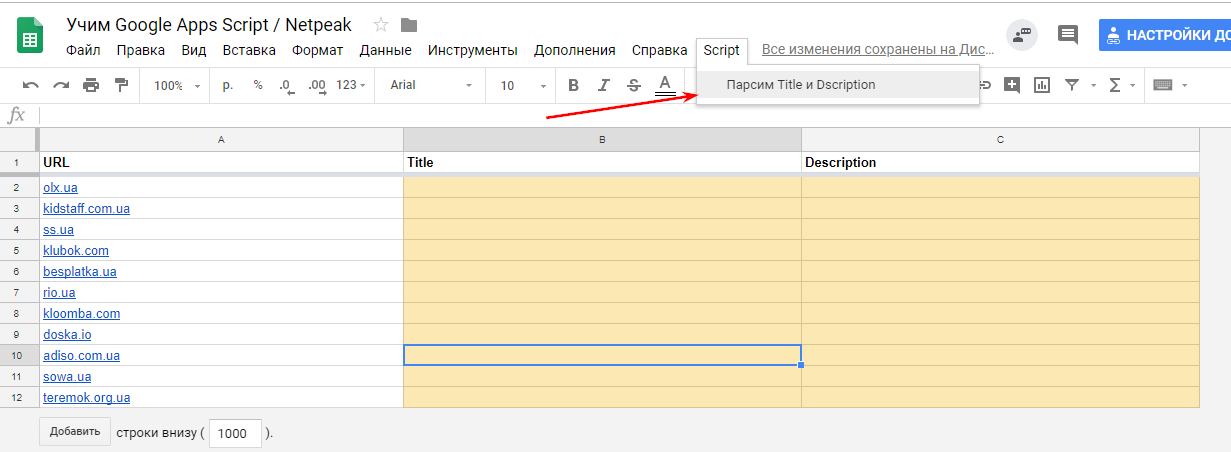The image size is (1231, 452).
Task: Click the undo arrow icon
Action: coord(31,85)
